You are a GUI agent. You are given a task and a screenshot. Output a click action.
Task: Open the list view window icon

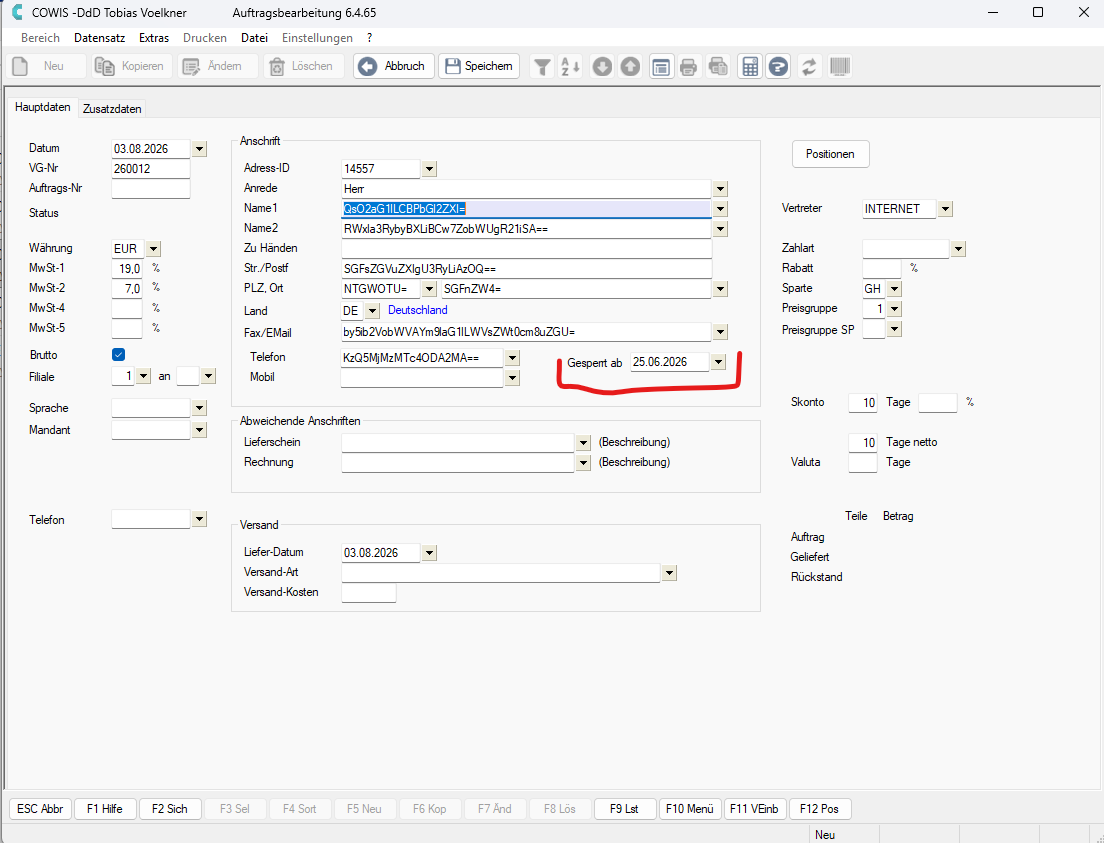[x=660, y=66]
